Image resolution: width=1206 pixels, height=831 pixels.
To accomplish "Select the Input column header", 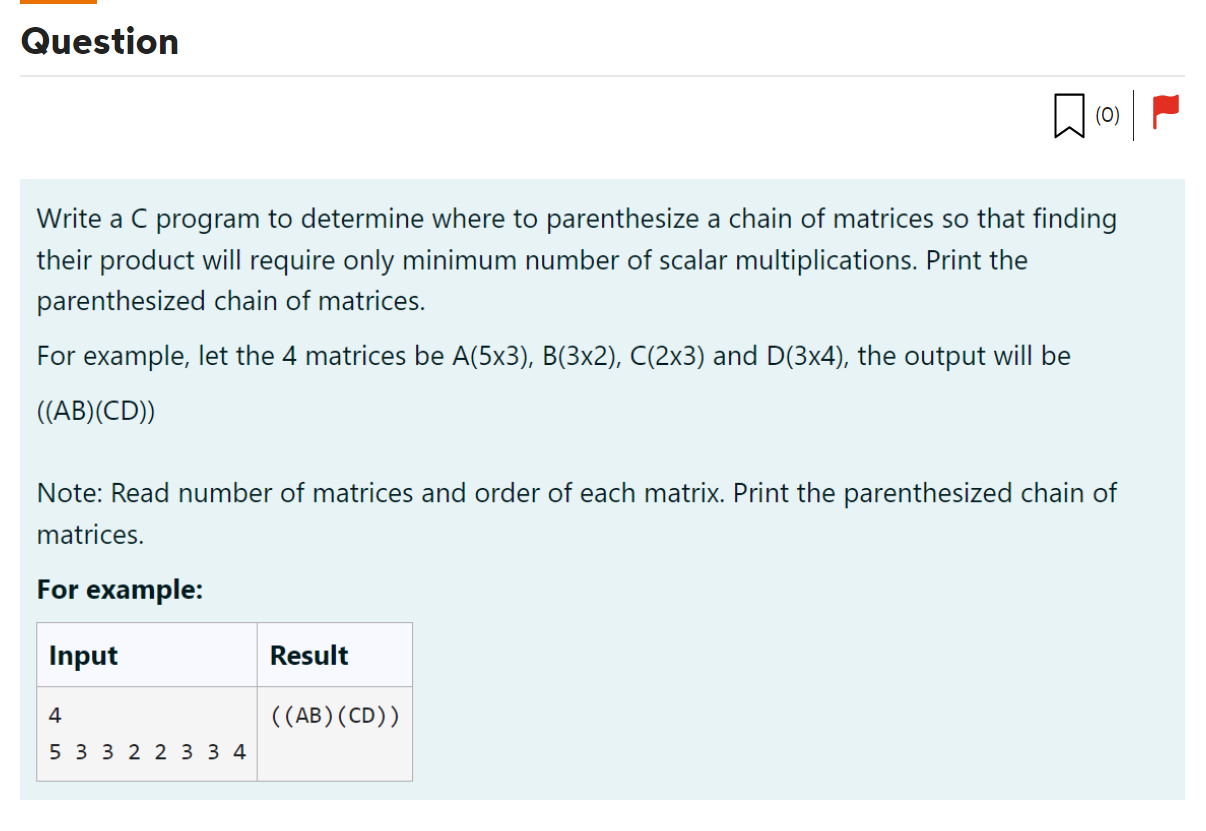I will tap(83, 655).
